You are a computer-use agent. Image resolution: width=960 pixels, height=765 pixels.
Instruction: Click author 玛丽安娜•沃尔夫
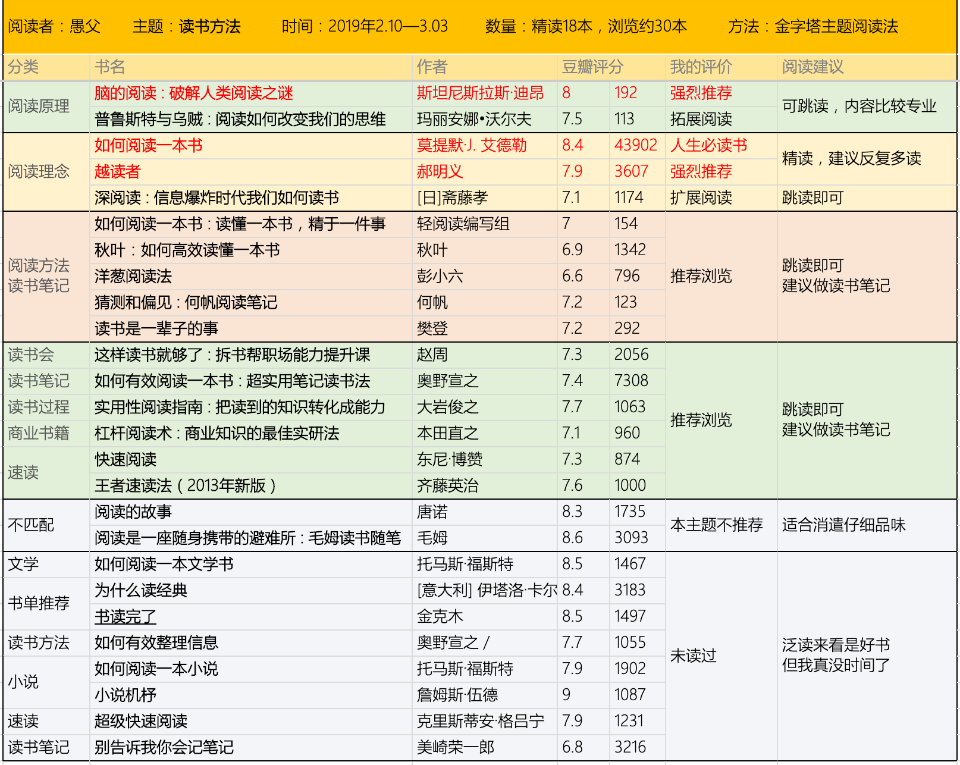tap(474, 119)
